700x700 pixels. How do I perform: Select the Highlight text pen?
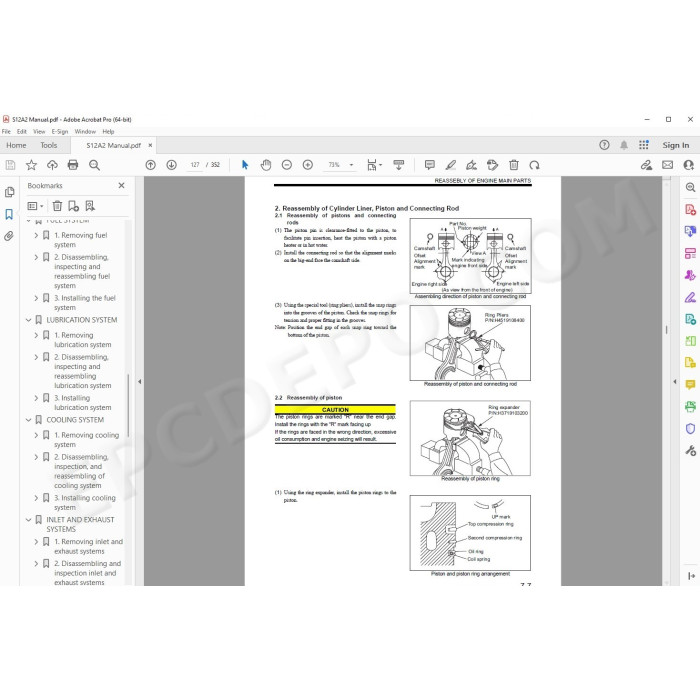pos(451,165)
